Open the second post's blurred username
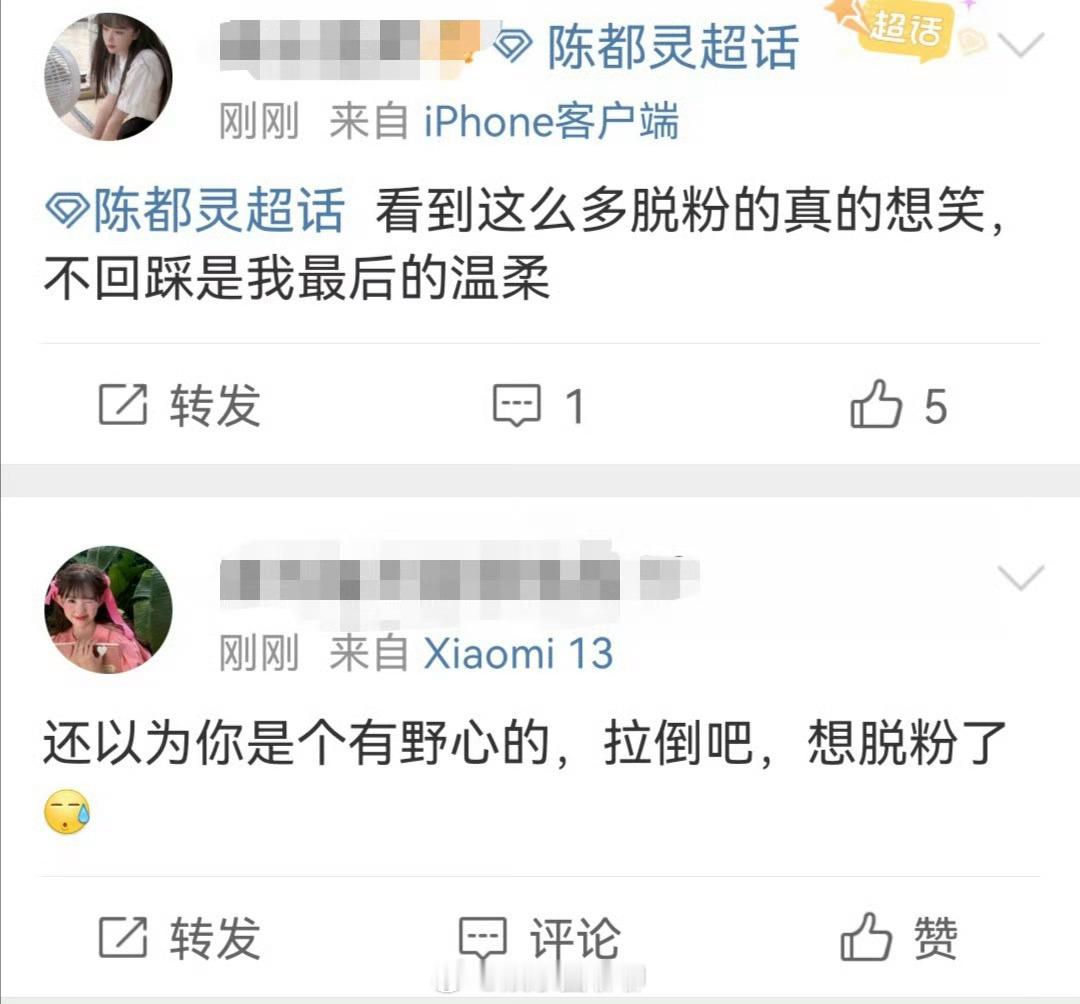The height and width of the screenshot is (1004, 1080). click(459, 577)
